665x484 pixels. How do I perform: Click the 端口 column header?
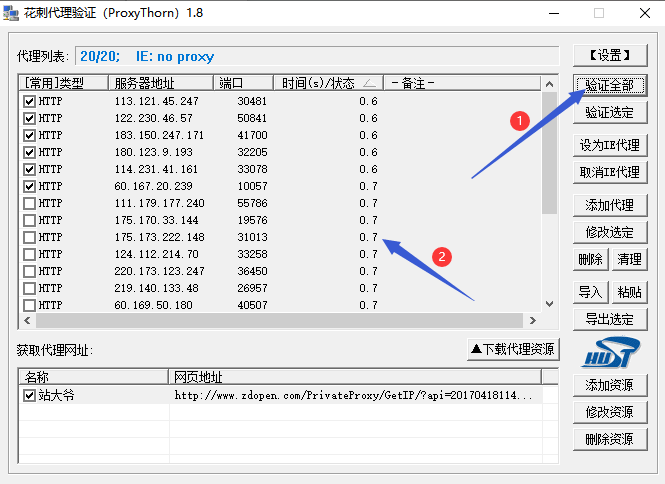pos(243,83)
